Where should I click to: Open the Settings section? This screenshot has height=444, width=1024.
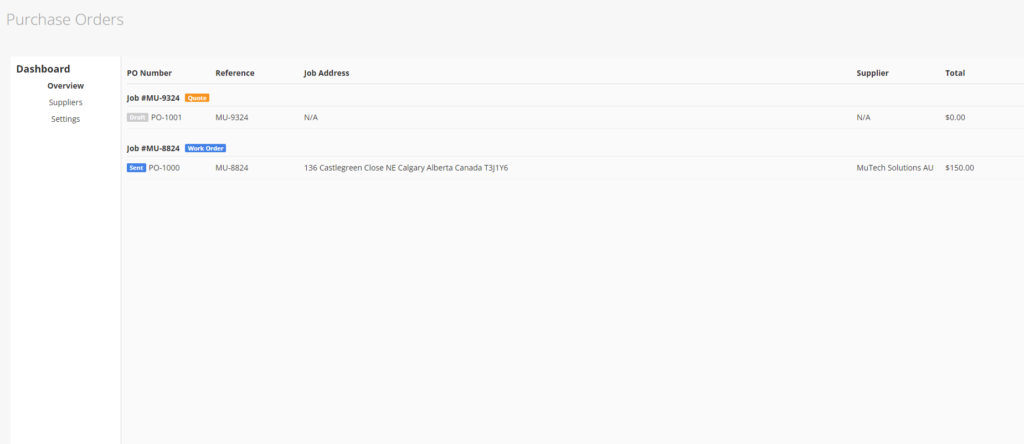(65, 119)
